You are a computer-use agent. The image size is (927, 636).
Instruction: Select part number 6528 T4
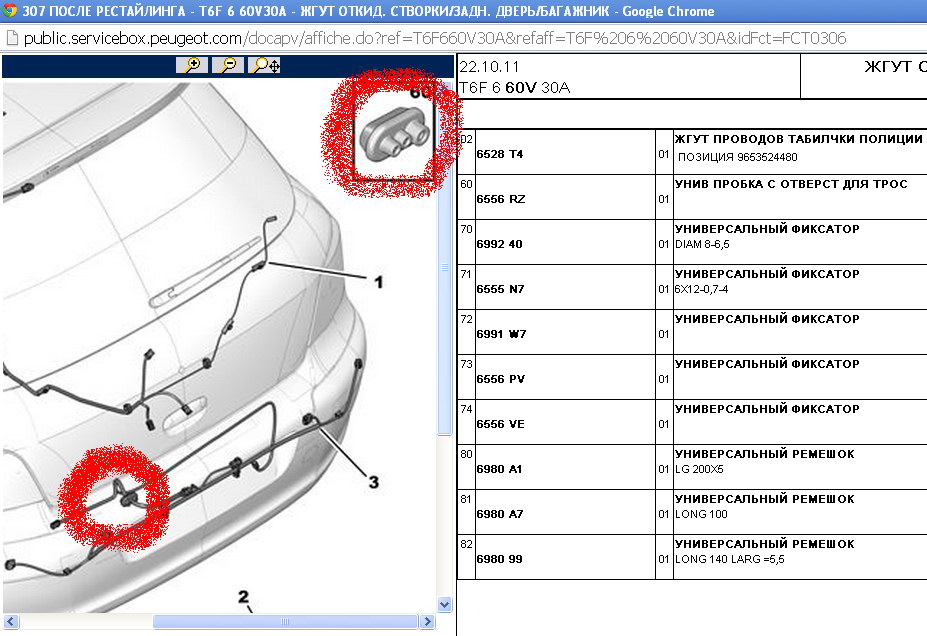click(500, 154)
